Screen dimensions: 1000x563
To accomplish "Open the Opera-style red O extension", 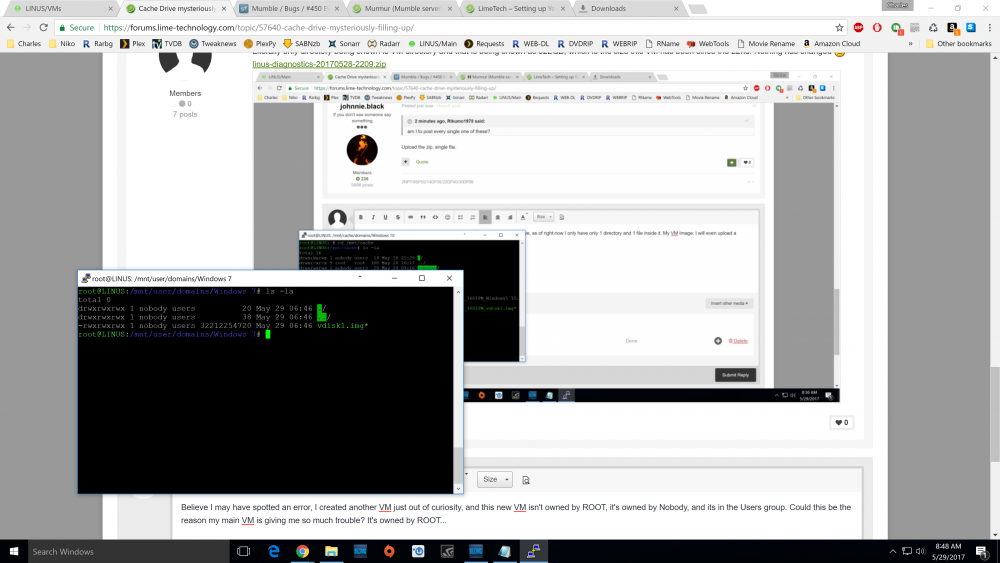I will coord(877,27).
